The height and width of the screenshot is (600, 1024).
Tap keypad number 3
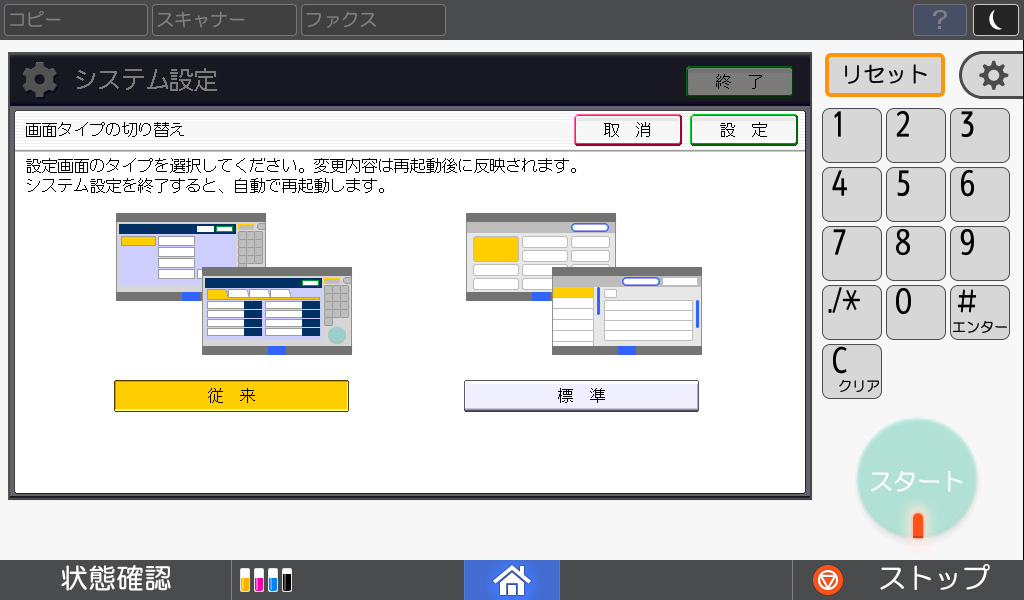pos(980,135)
